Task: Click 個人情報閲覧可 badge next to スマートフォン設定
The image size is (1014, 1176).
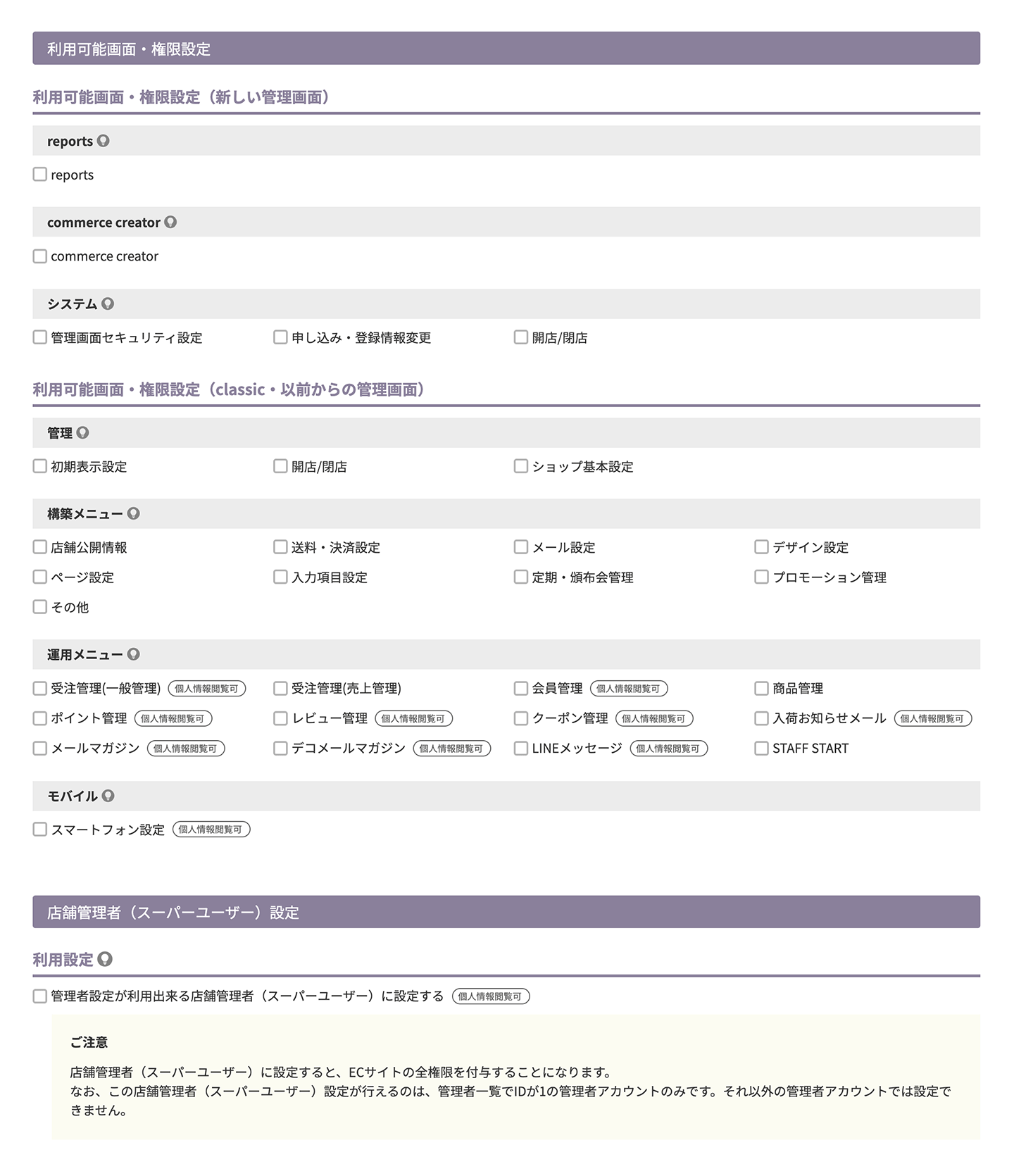Action: [211, 830]
